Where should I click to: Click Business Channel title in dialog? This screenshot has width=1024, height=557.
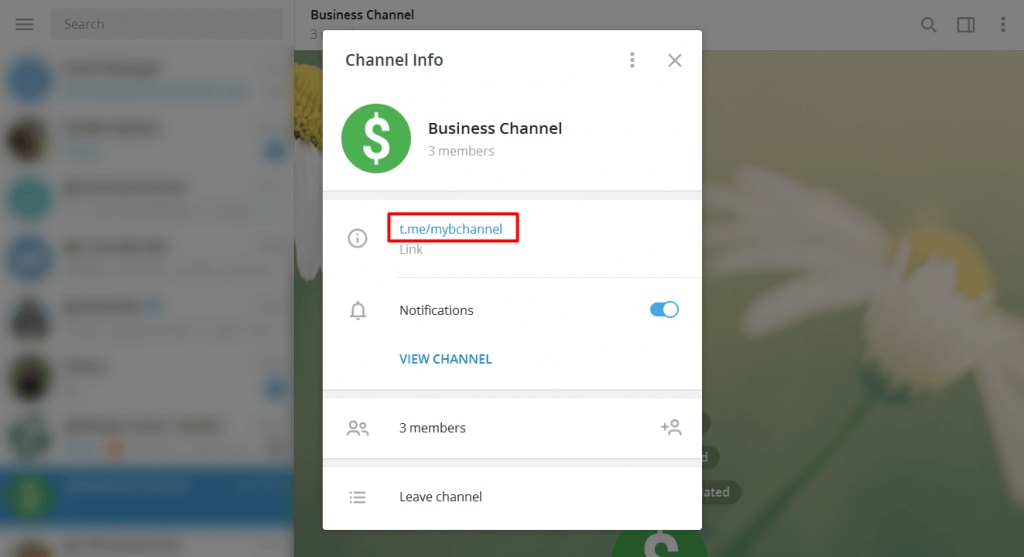(495, 128)
